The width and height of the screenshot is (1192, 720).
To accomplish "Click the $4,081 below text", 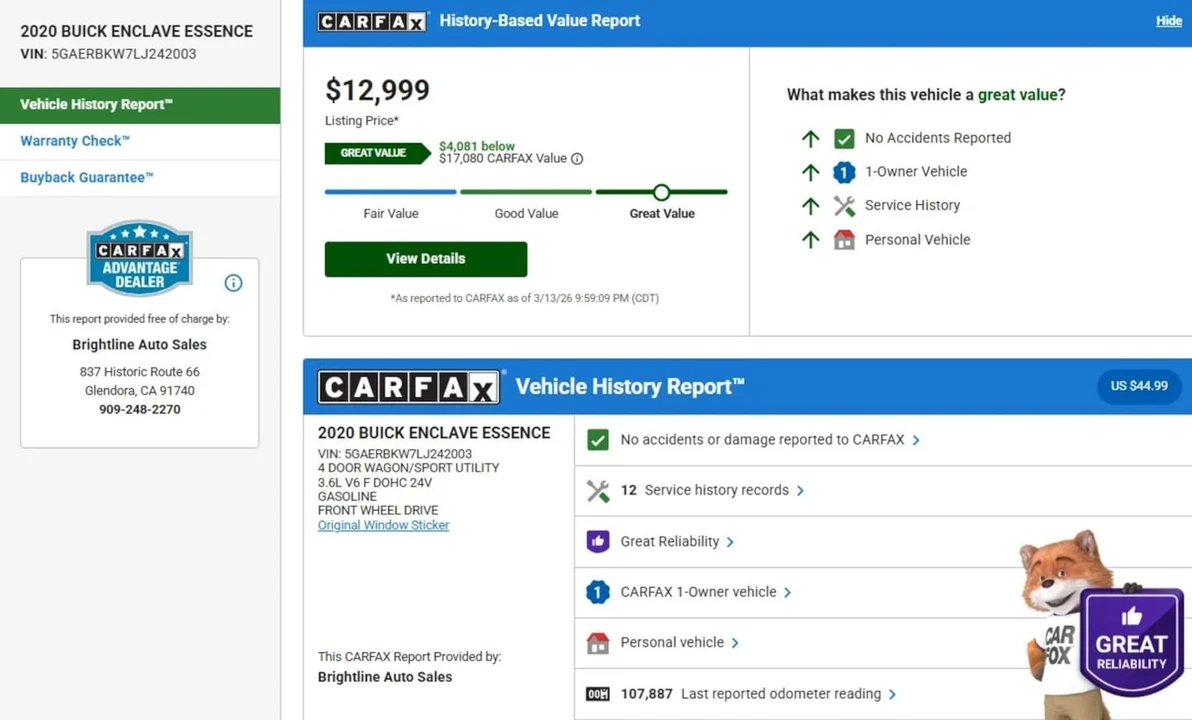I will tap(477, 146).
